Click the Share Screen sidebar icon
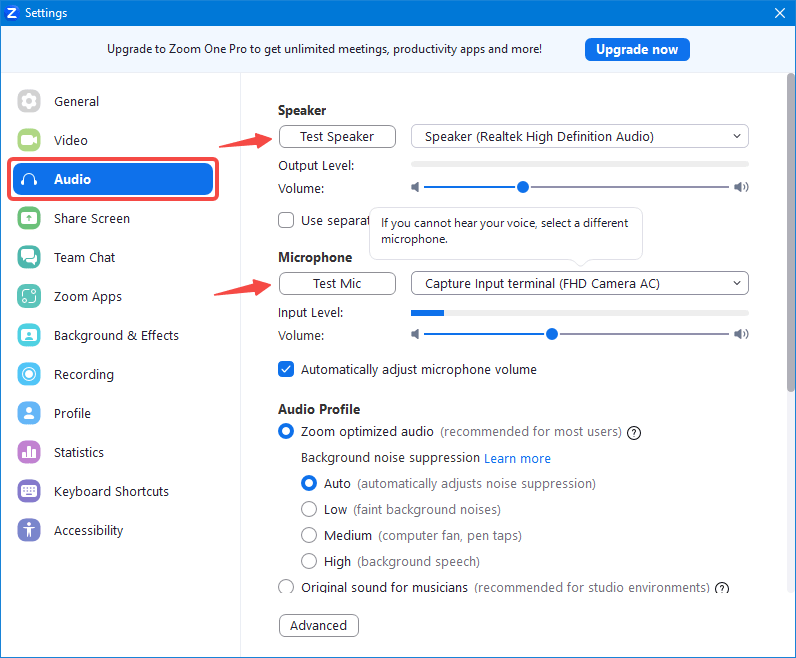 coord(29,218)
